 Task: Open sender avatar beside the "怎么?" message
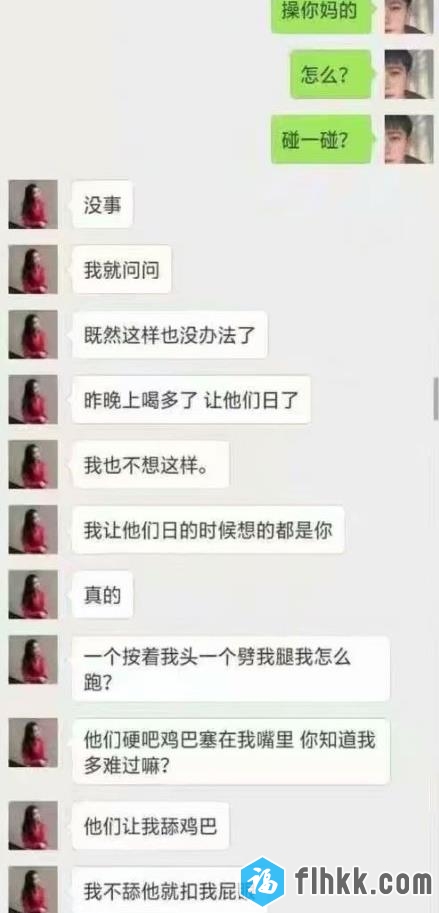[x=409, y=74]
